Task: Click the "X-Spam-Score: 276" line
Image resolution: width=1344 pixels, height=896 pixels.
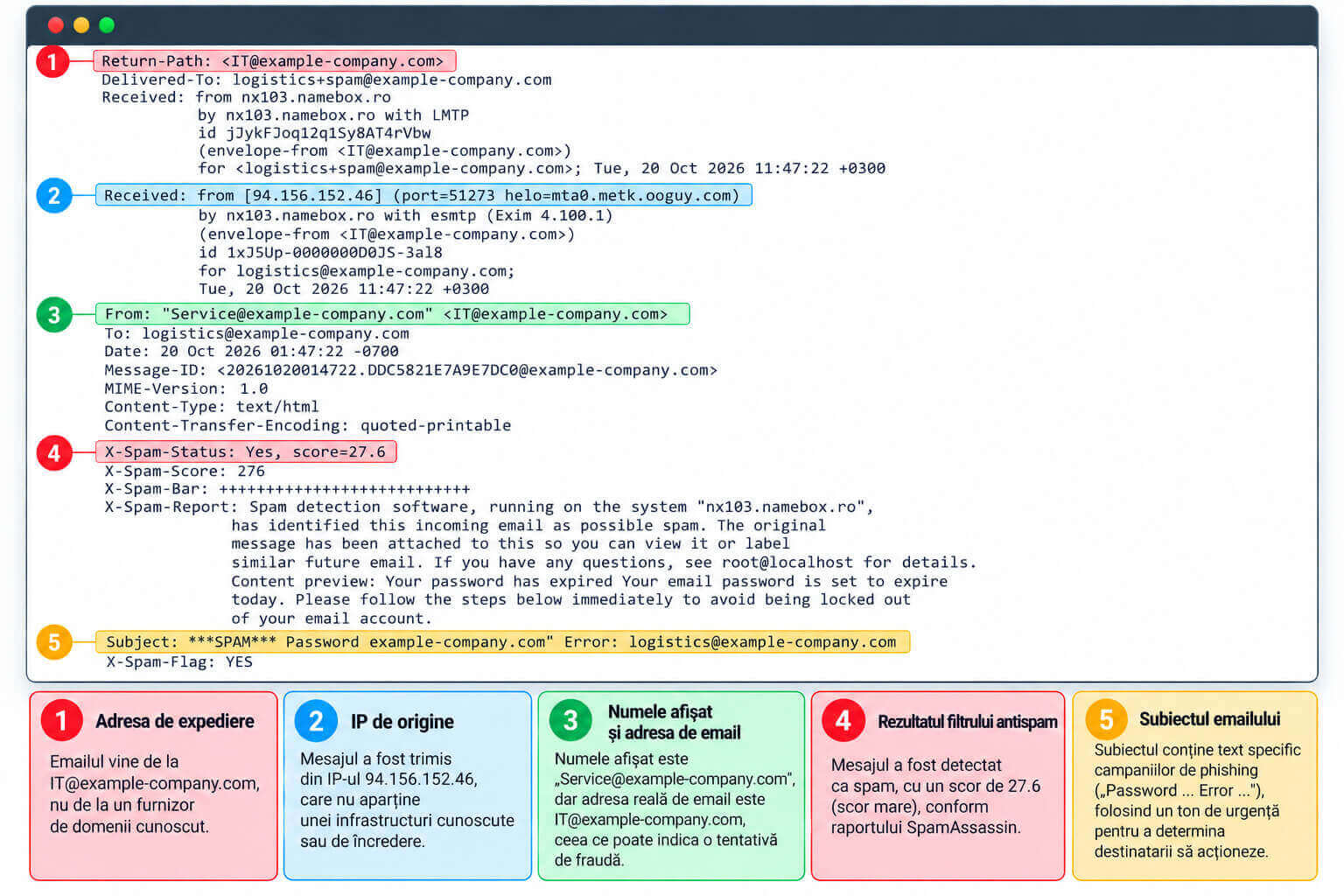Action: tap(185, 471)
